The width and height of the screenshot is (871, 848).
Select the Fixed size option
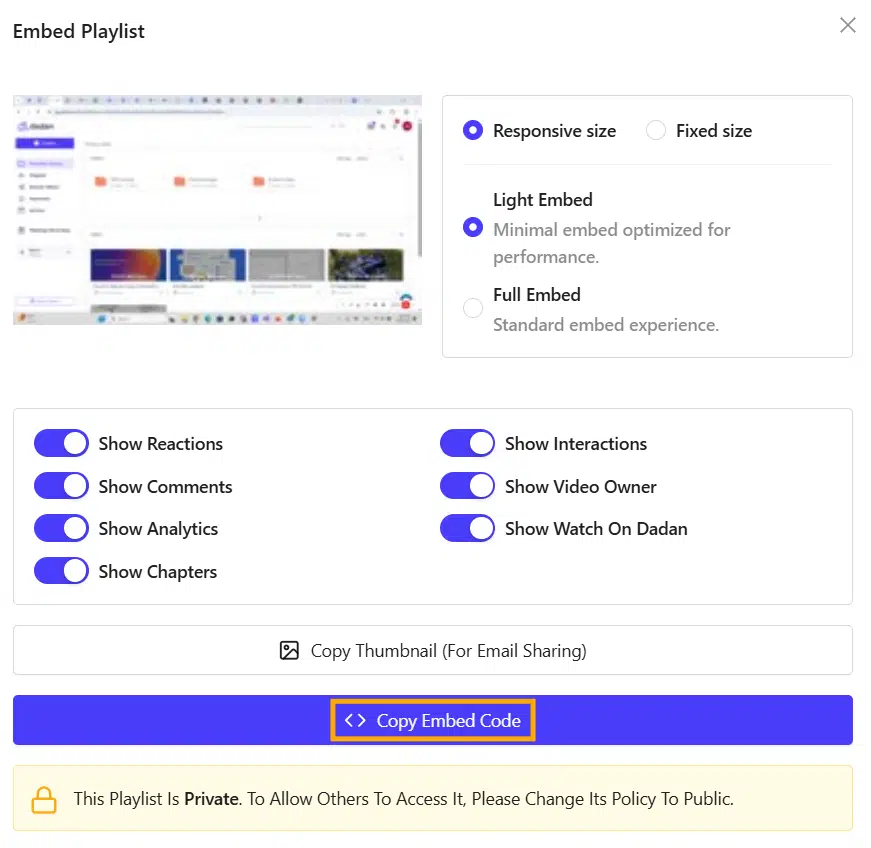(657, 130)
